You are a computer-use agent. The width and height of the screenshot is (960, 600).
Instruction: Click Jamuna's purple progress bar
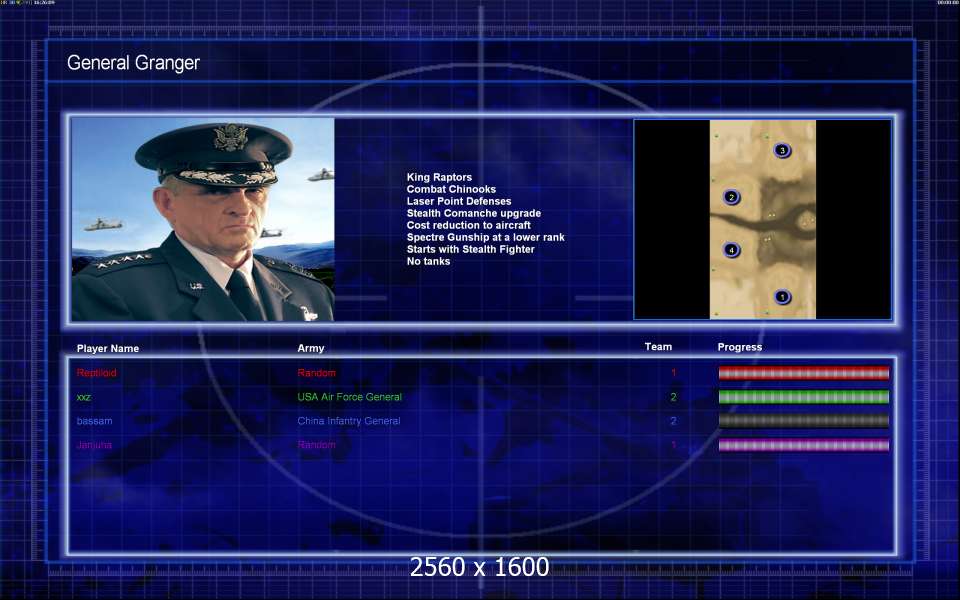pos(803,445)
